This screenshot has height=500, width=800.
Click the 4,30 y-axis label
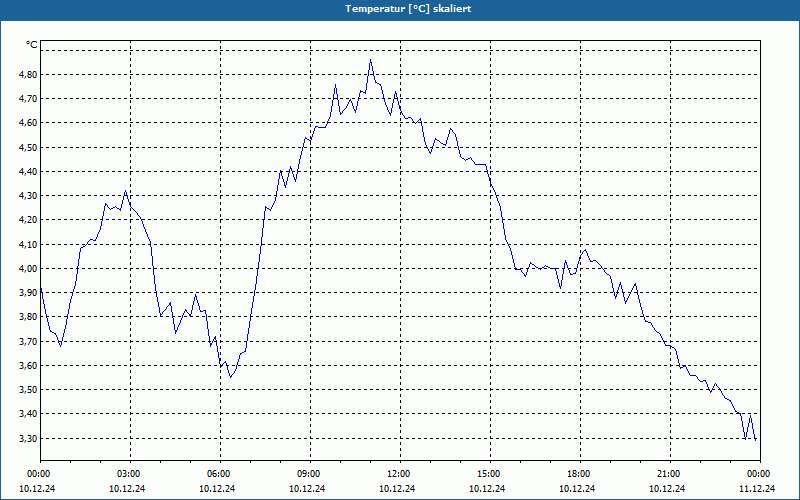(29, 196)
